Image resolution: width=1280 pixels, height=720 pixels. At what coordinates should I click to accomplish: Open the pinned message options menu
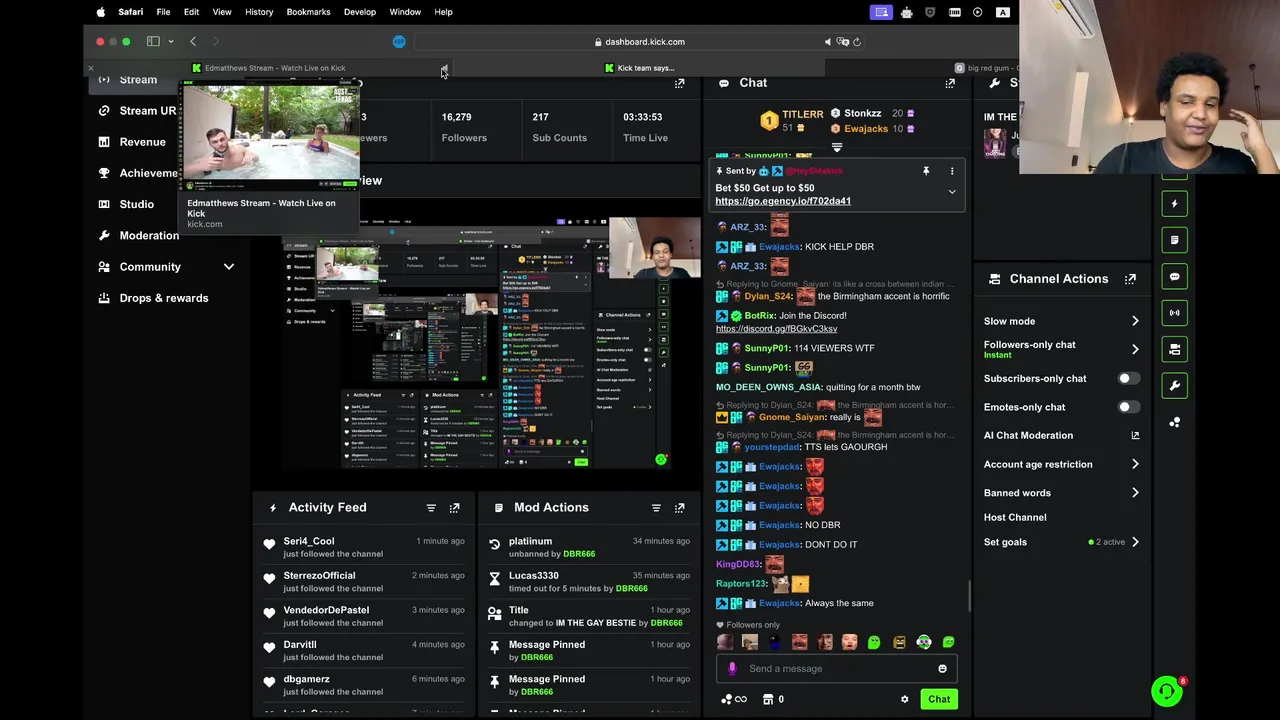point(952,171)
